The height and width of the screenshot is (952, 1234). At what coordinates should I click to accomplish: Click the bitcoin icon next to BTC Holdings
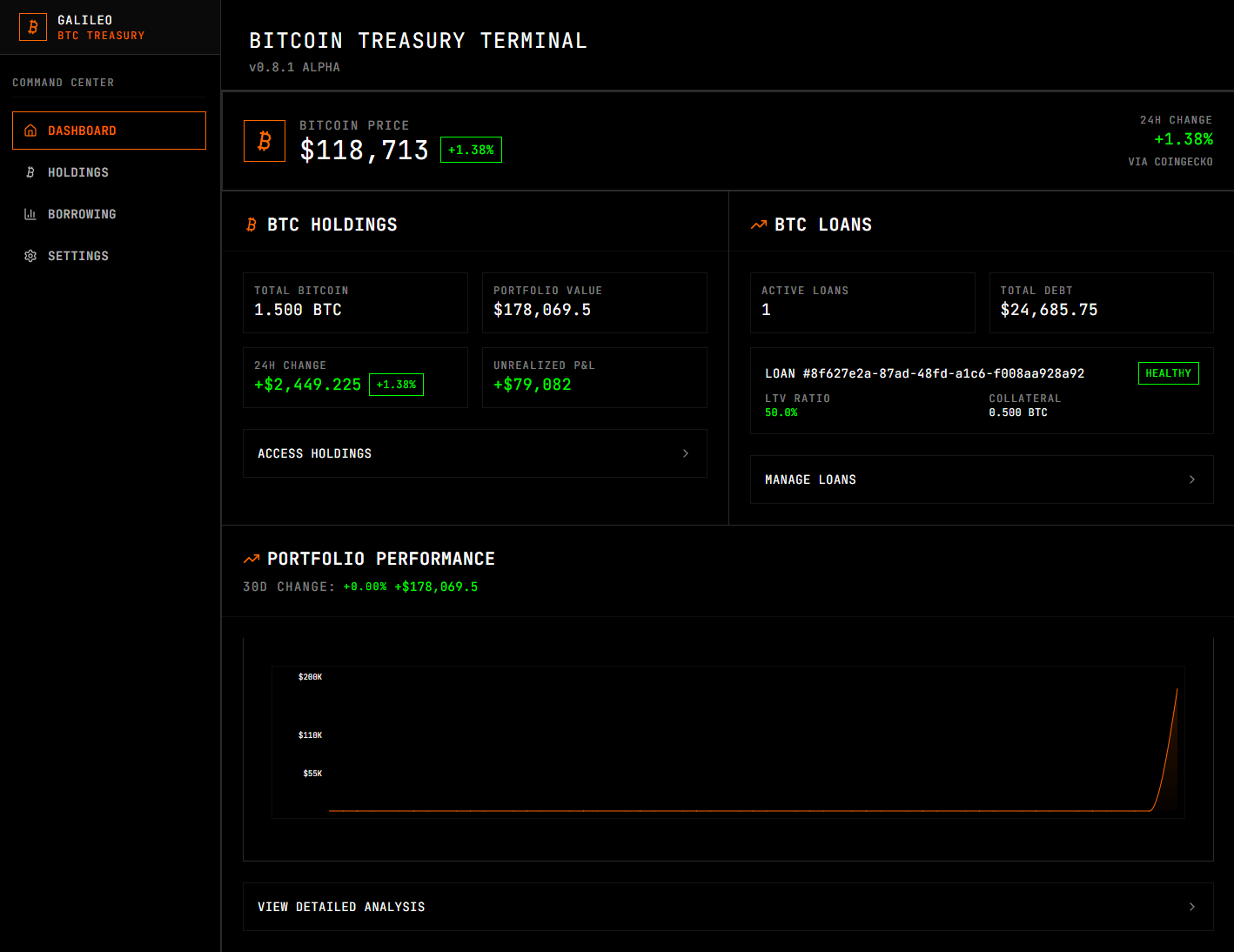coord(251,225)
